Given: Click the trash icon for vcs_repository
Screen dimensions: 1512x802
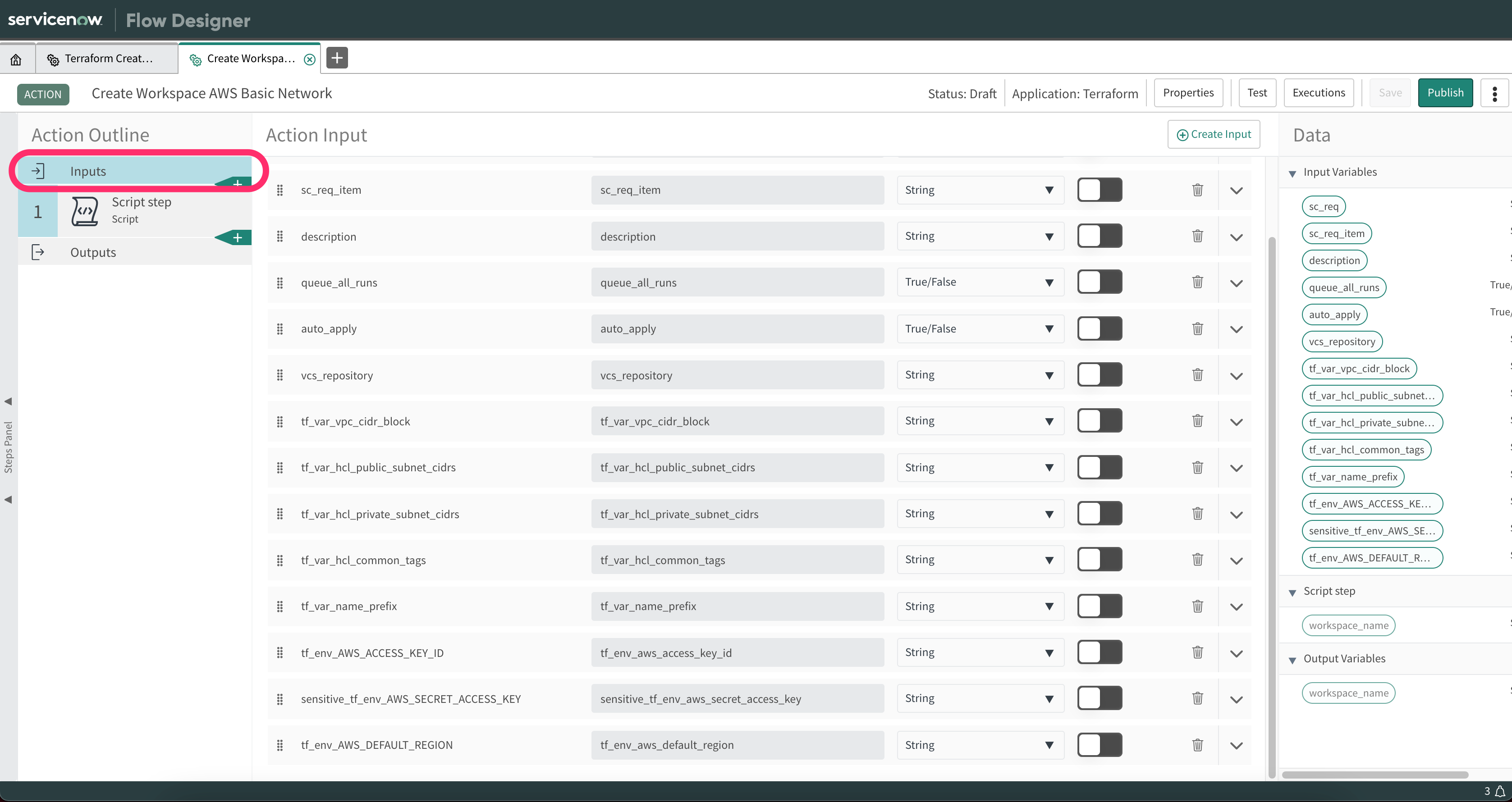Looking at the screenshot, I should pyautogui.click(x=1197, y=375).
